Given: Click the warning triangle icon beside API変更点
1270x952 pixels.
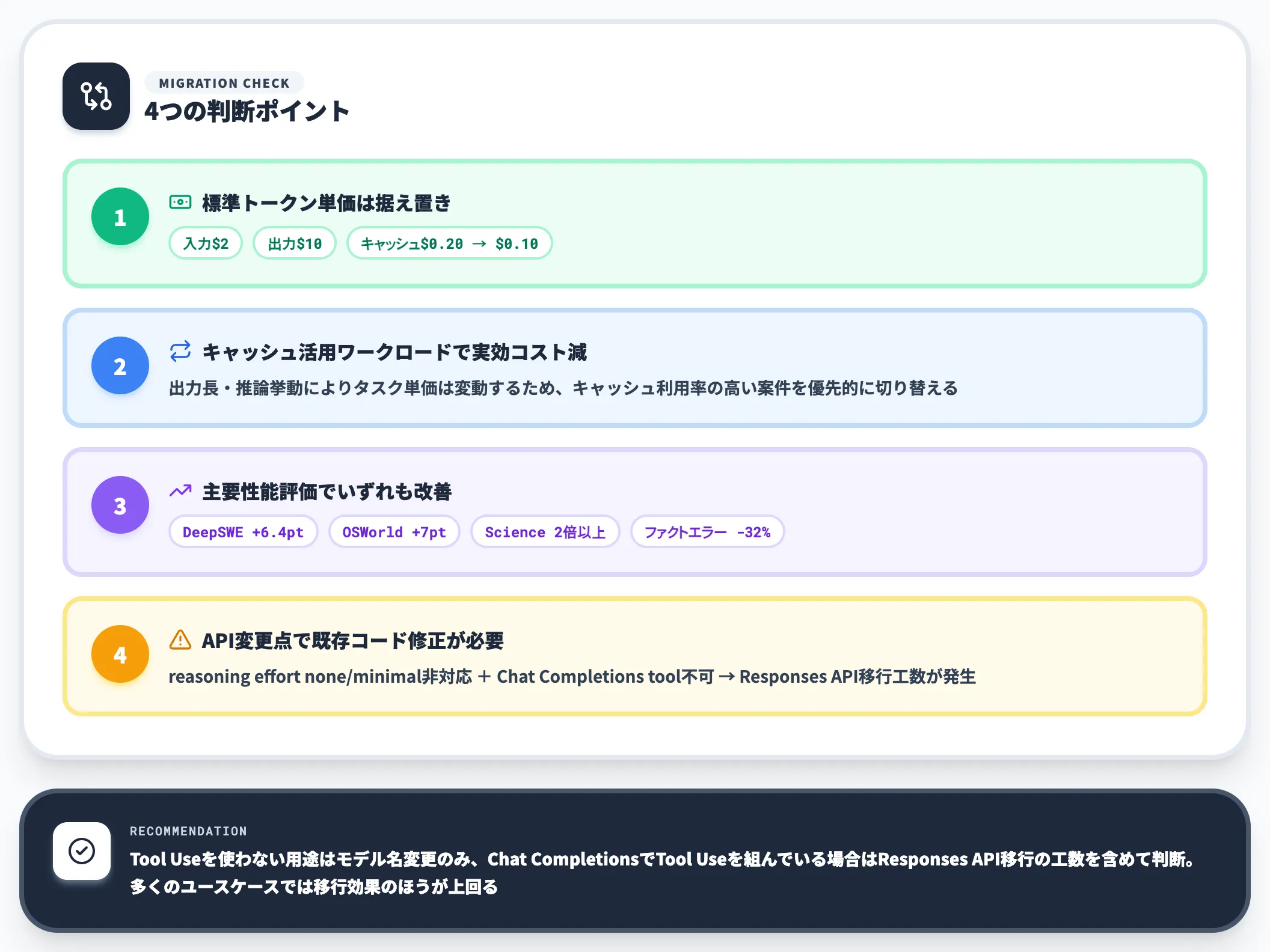Looking at the screenshot, I should 180,640.
